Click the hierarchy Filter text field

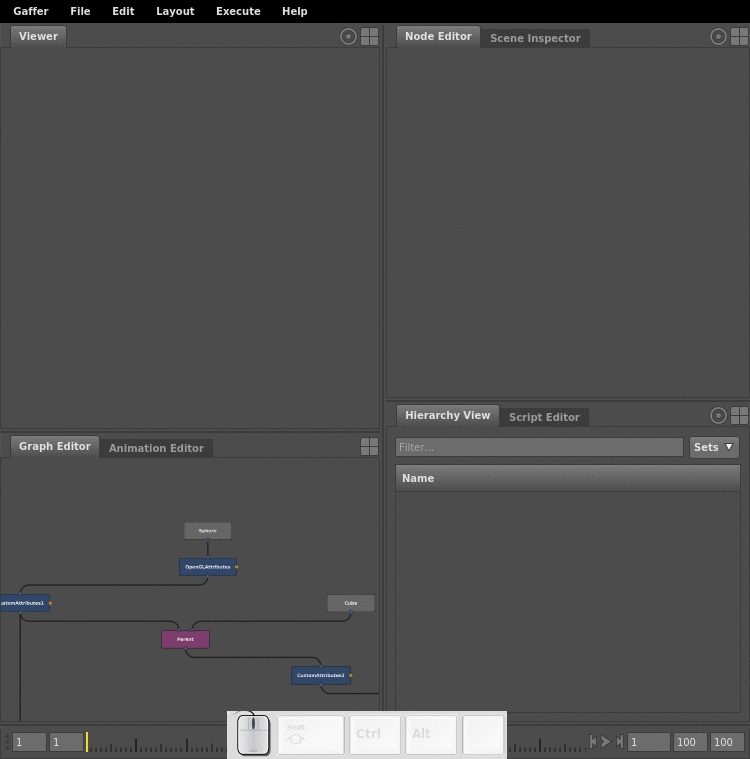539,447
